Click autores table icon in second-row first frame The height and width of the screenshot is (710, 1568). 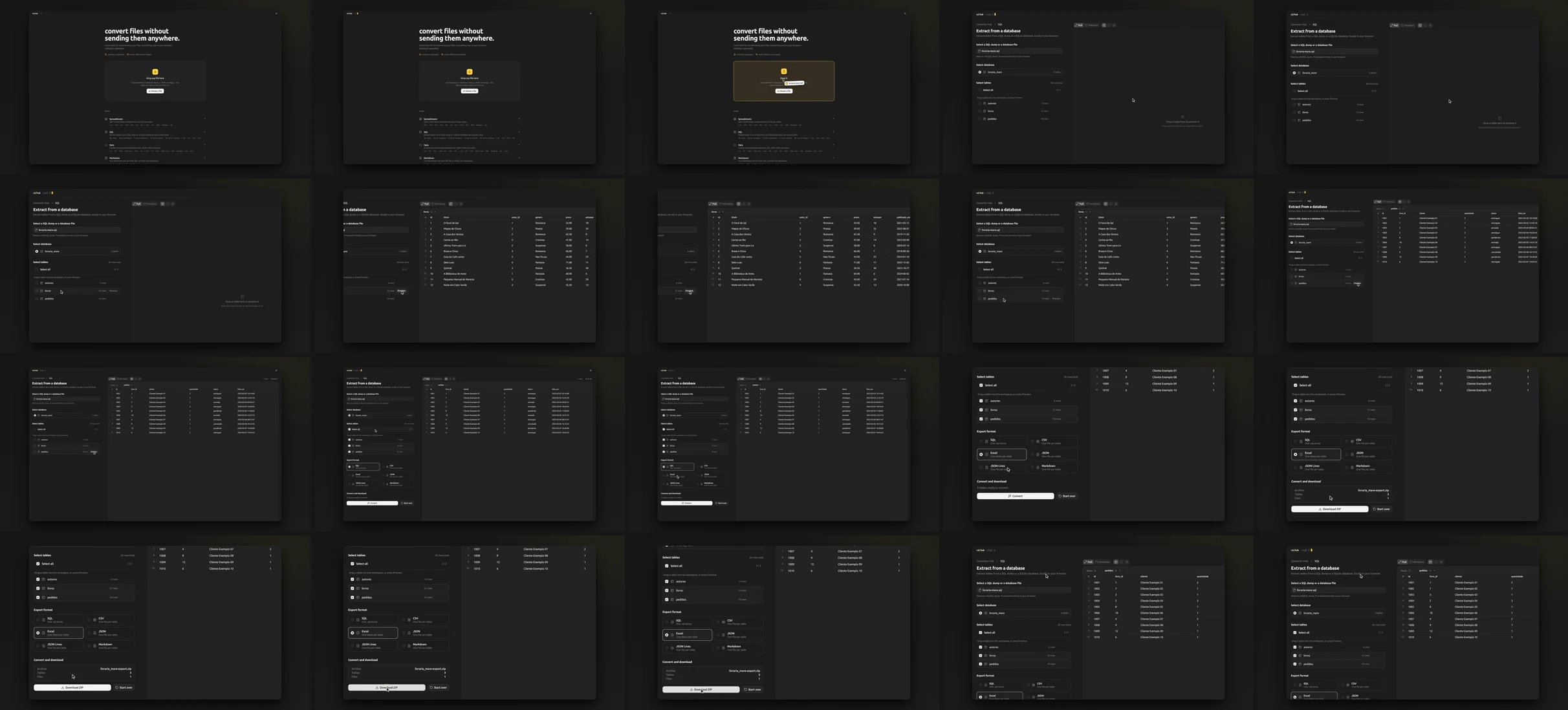[x=42, y=283]
